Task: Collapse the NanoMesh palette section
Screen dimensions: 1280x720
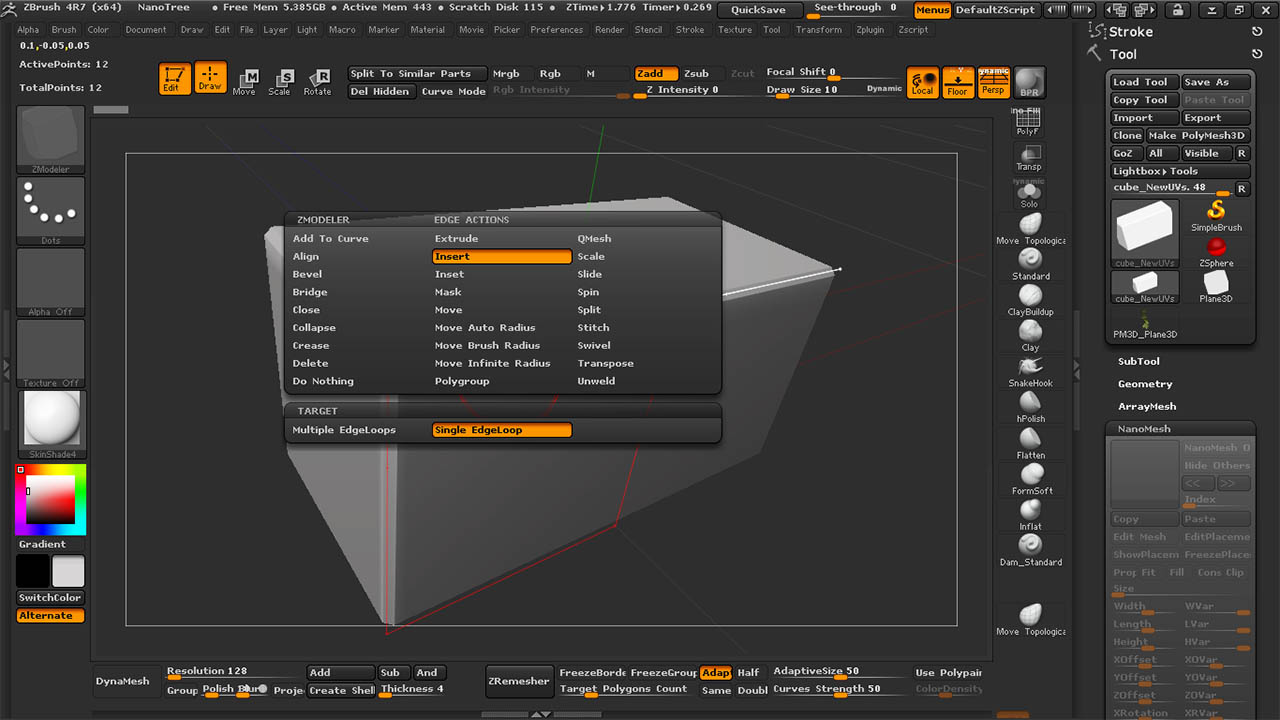Action: pyautogui.click(x=1144, y=429)
